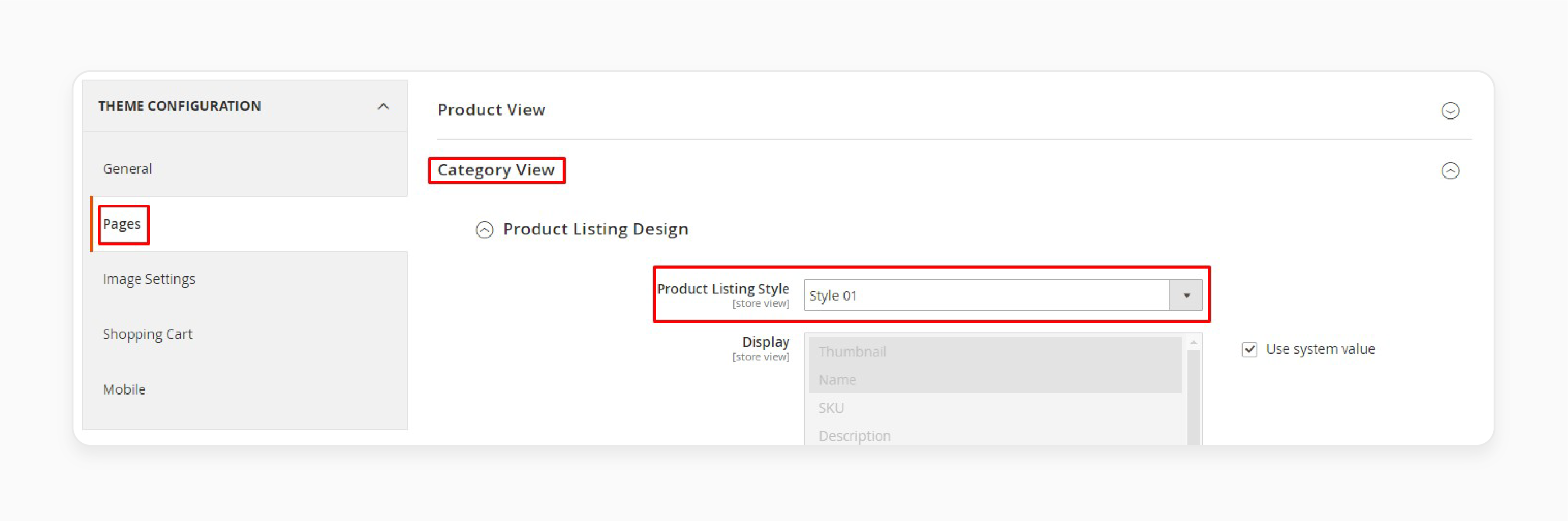
Task: Expand the Product View section arrow icon
Action: (1450, 111)
